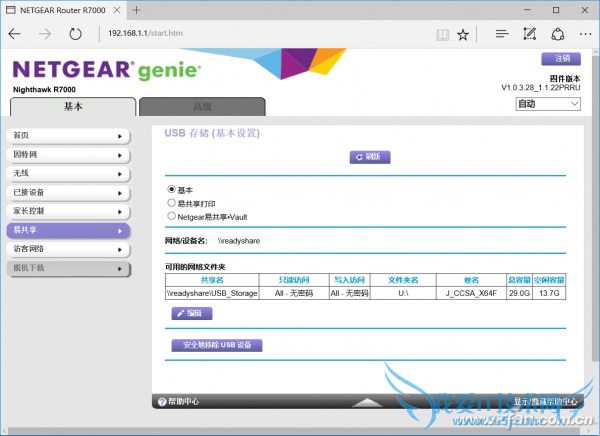Expand the help center up arrow
The image size is (600, 436).
pyautogui.click(x=367, y=402)
